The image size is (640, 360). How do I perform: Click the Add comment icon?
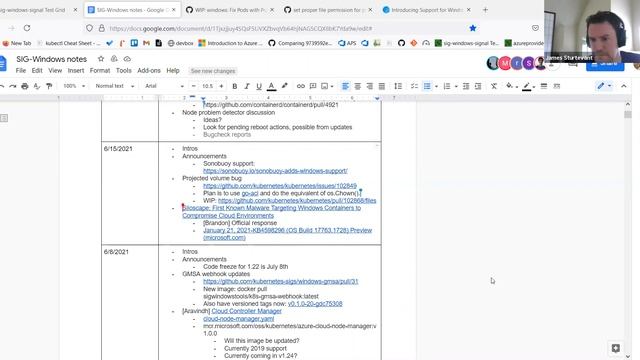313,86
